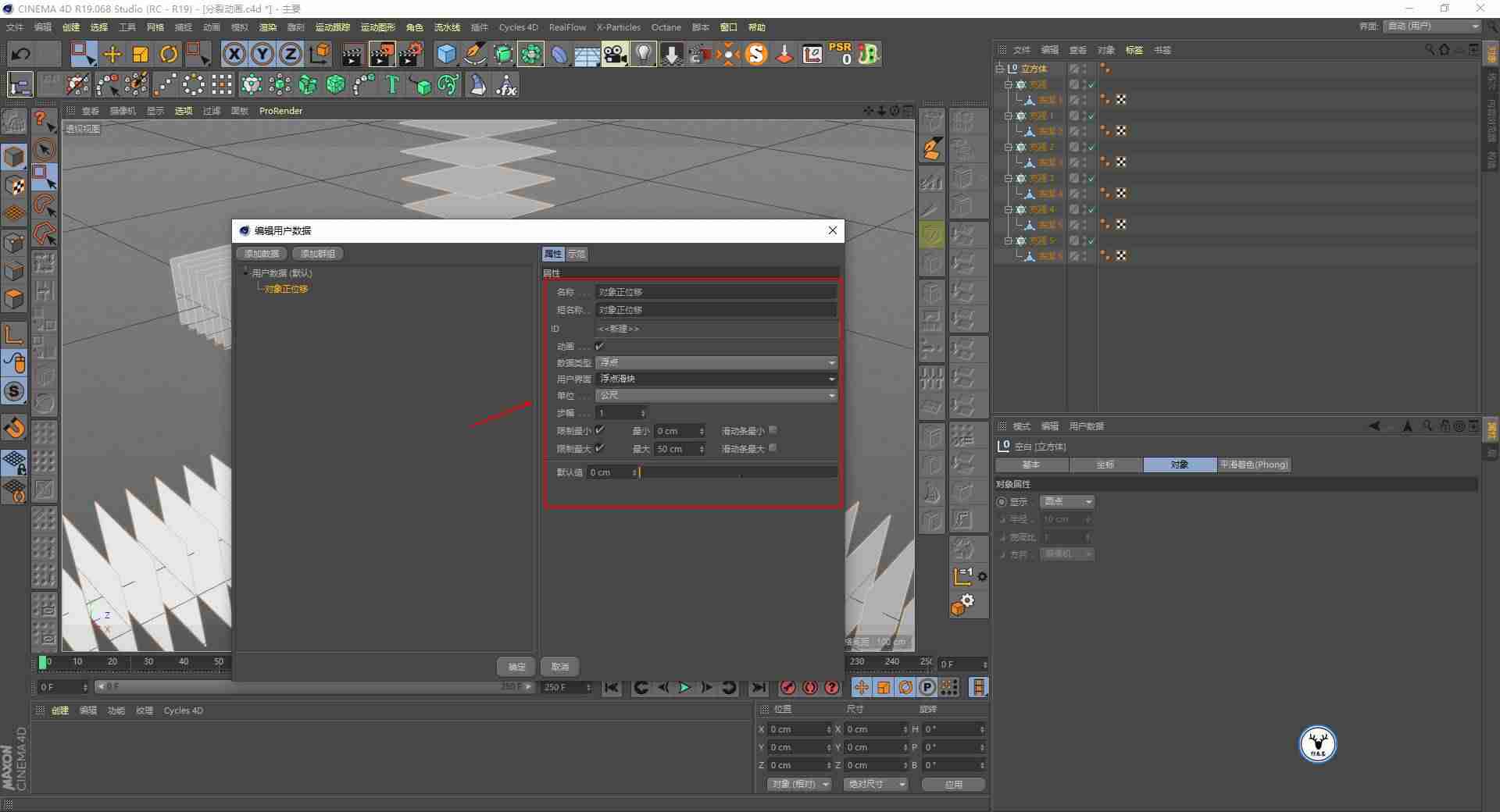Click Render View clapperboard icon
Screen dimensions: 1500x812
352,54
